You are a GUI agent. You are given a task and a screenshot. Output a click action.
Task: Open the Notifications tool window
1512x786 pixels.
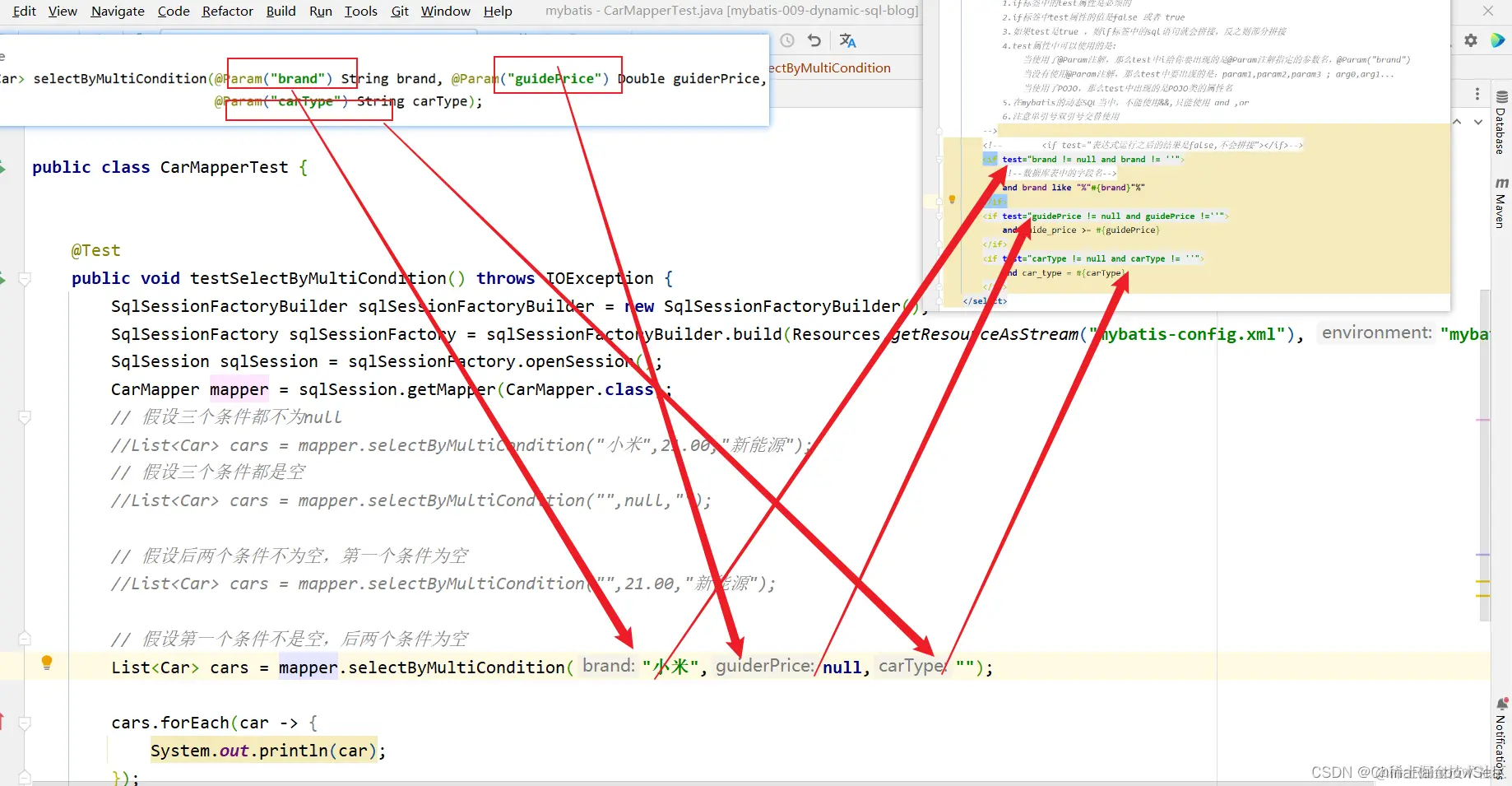coord(1500,737)
